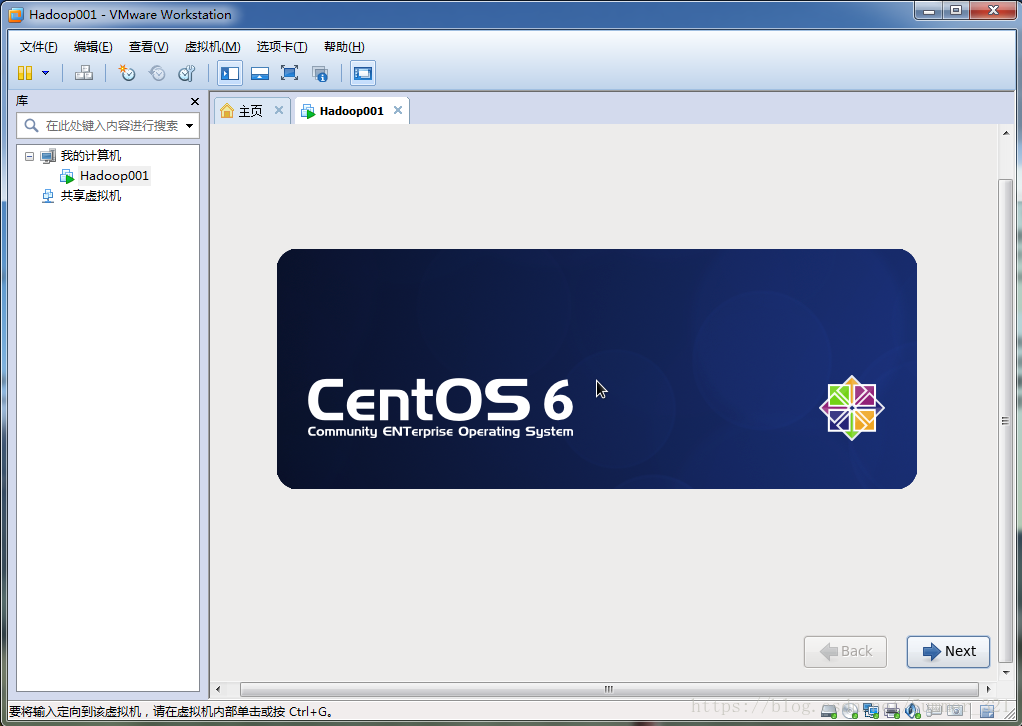Click the horizontal scrollbar right arrow
This screenshot has height=726, width=1022.
coord(989,689)
